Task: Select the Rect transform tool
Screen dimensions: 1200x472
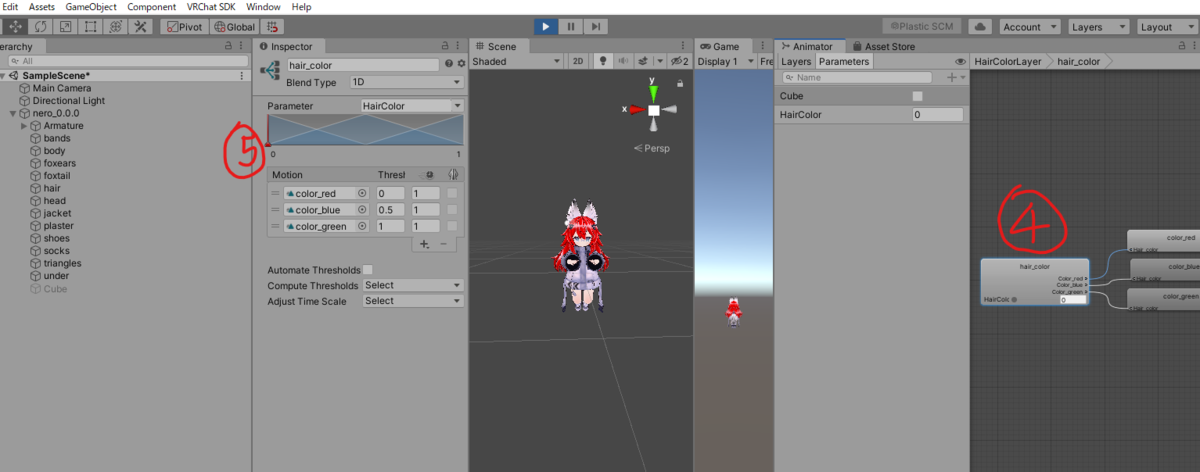Action: [91, 27]
